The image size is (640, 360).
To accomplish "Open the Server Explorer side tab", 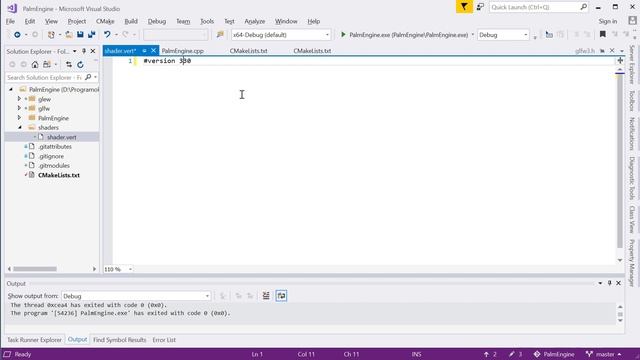I will [x=632, y=64].
